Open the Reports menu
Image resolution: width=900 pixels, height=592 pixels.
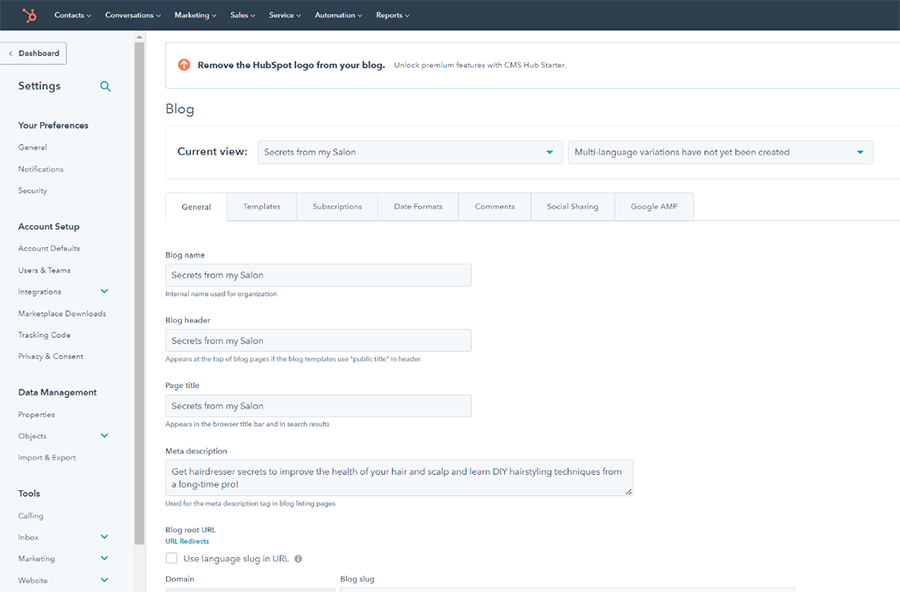(x=393, y=16)
